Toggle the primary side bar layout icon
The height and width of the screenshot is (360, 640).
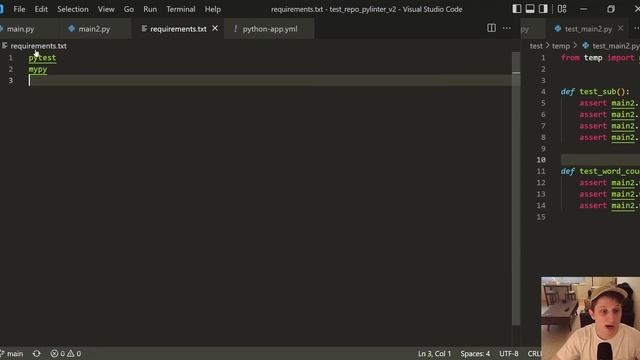(x=517, y=9)
